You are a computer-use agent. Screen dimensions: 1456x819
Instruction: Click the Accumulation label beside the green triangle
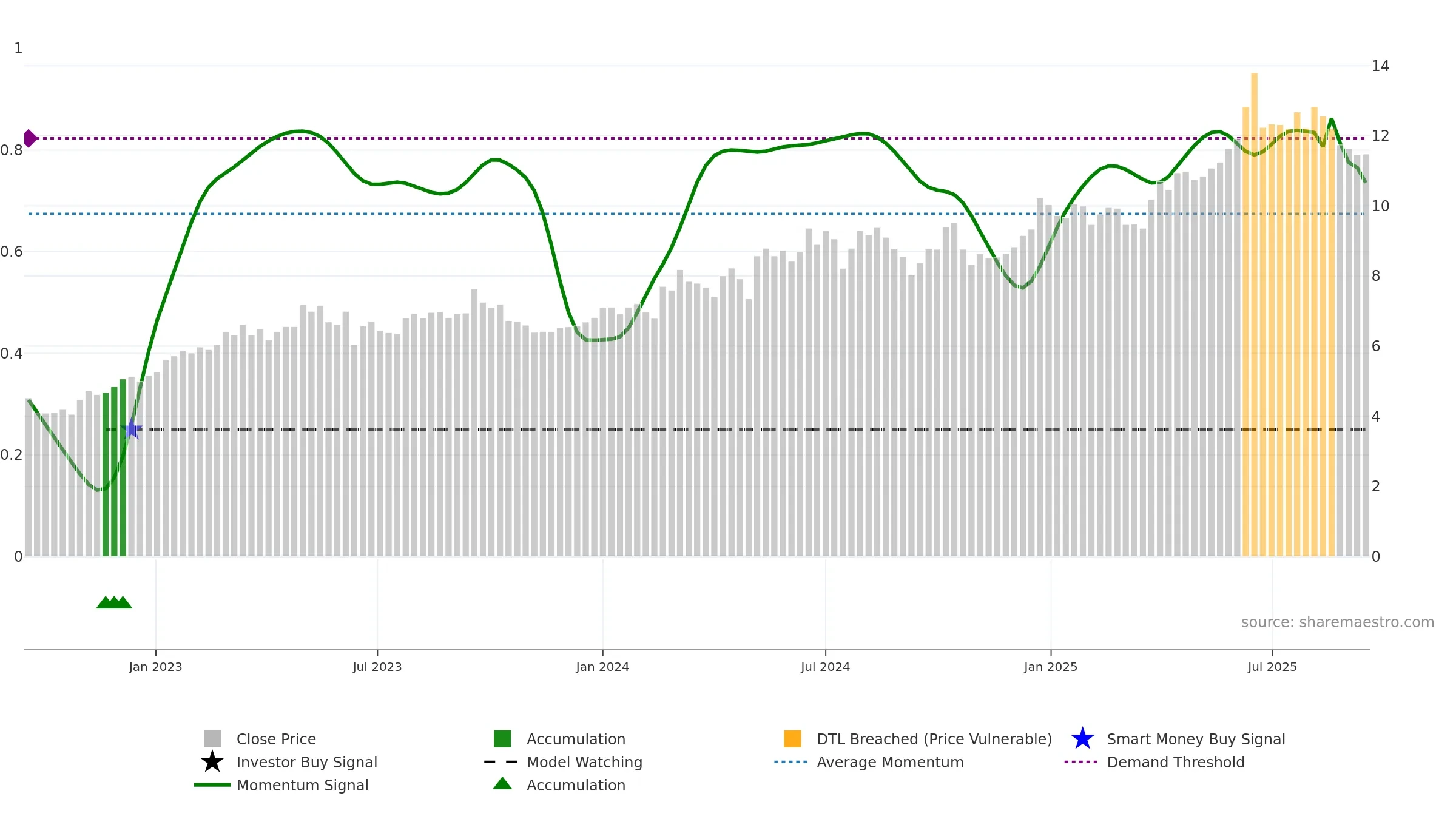tap(576, 785)
